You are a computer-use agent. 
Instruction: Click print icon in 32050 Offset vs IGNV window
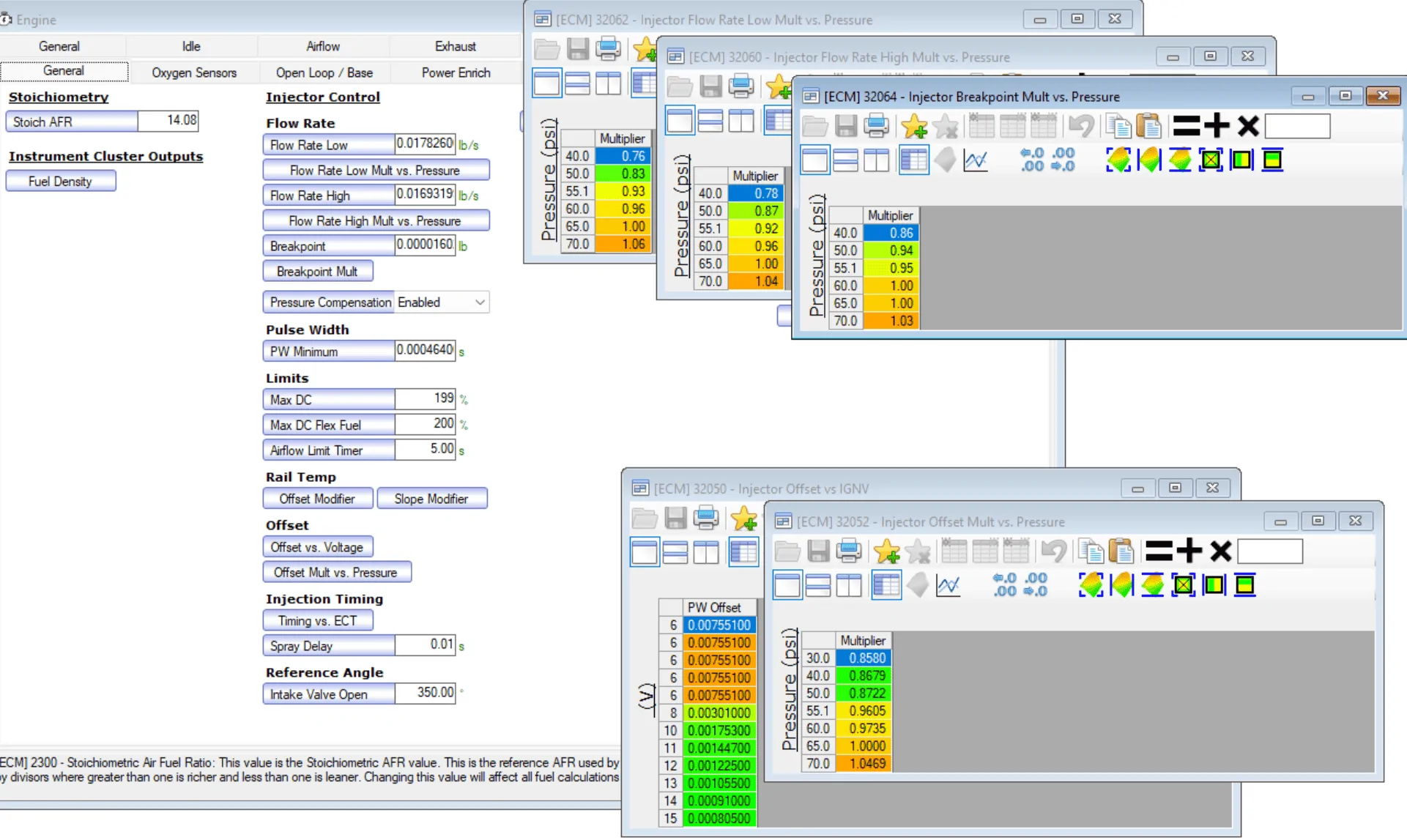(x=706, y=518)
